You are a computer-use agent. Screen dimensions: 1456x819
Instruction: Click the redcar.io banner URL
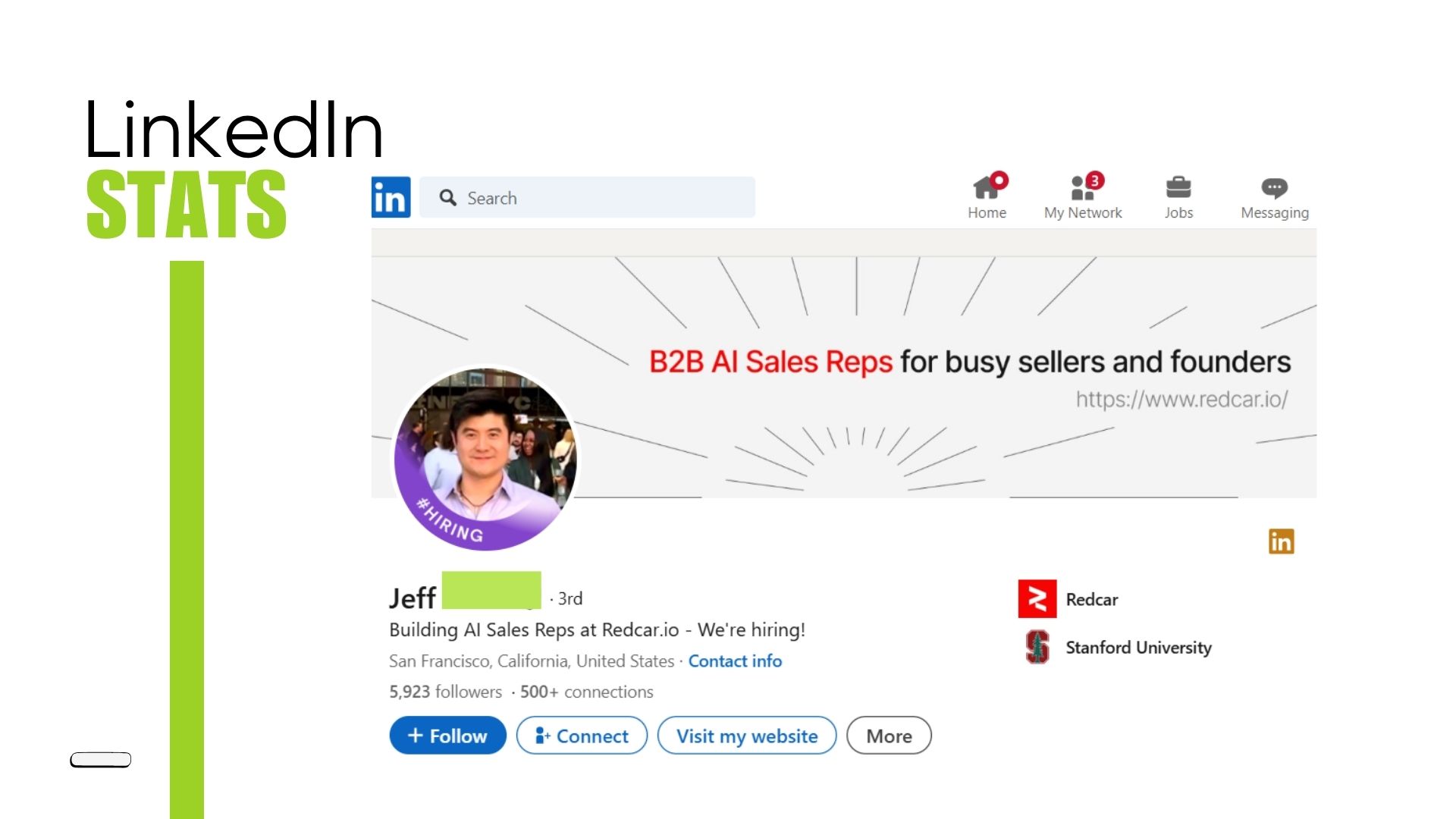[x=1181, y=399]
